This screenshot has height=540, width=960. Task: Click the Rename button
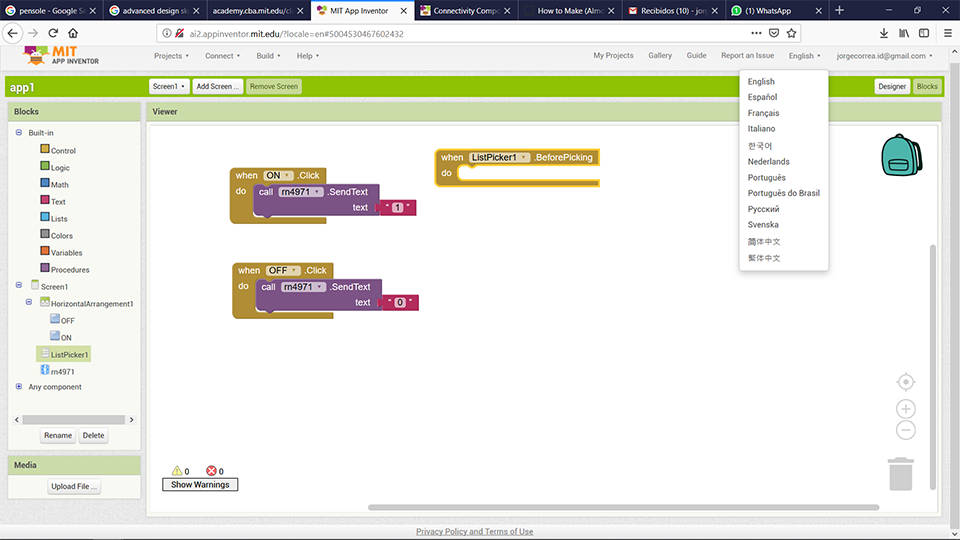[58, 435]
